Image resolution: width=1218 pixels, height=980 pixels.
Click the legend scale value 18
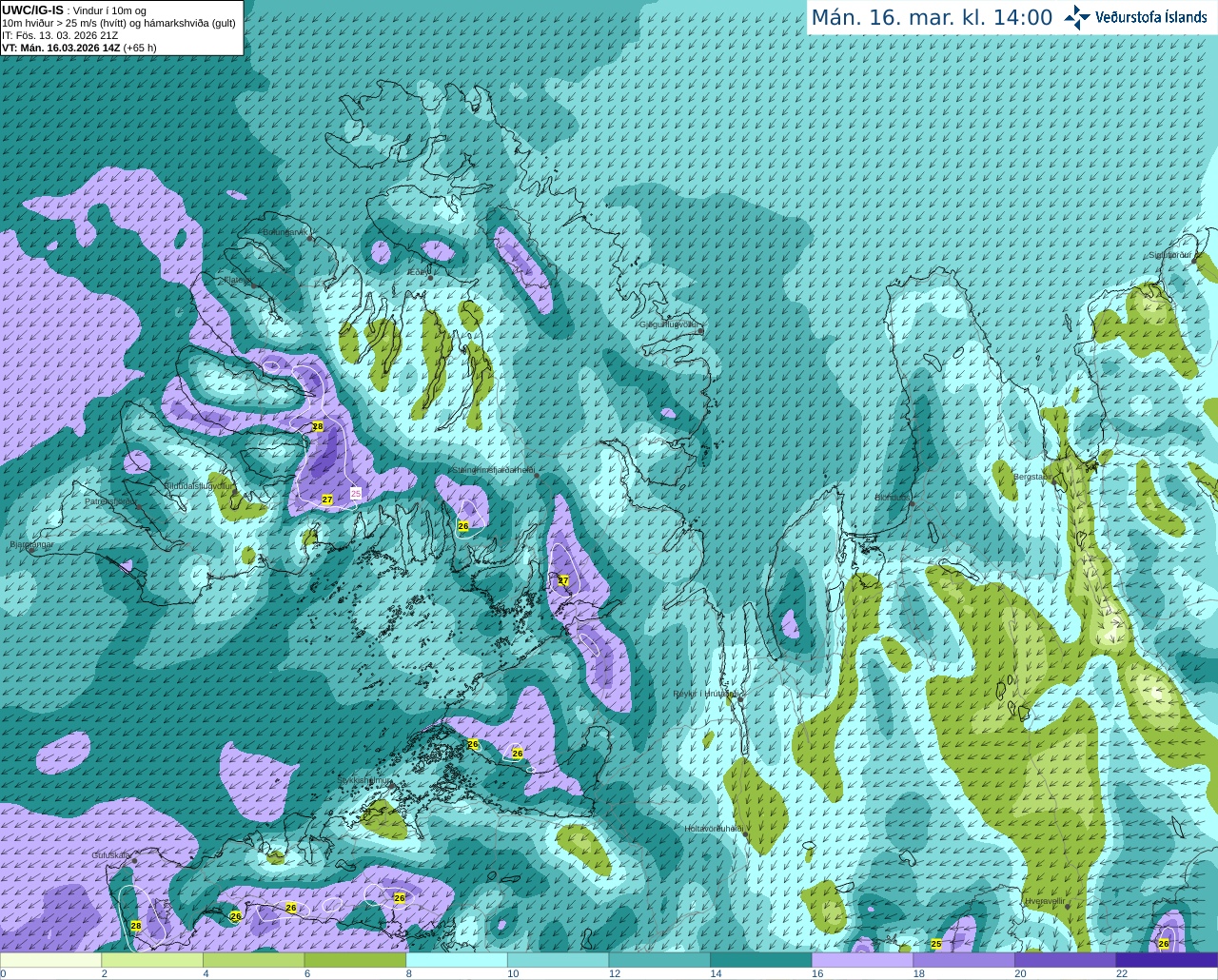[919, 973]
